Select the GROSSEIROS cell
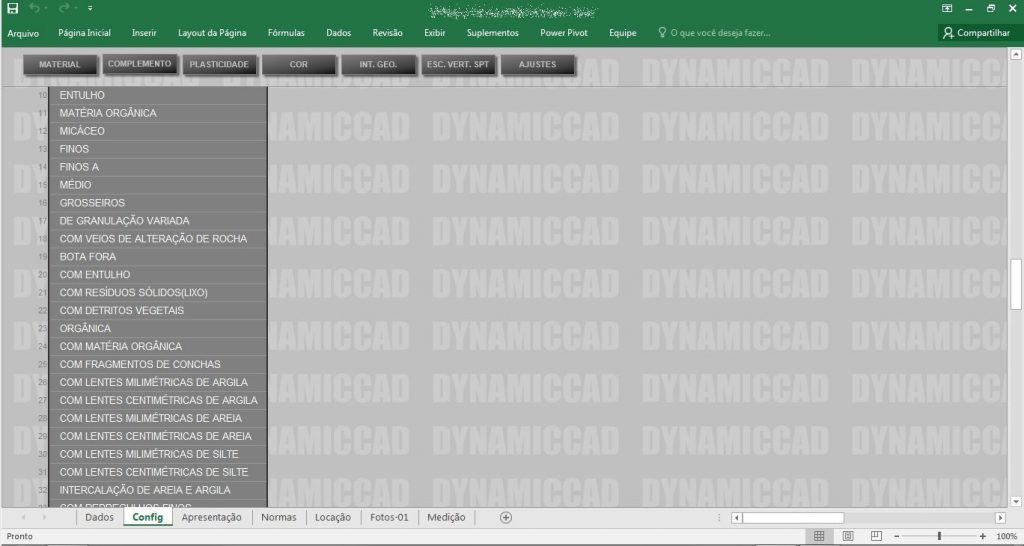Screen dimensions: 1024x546 point(158,202)
